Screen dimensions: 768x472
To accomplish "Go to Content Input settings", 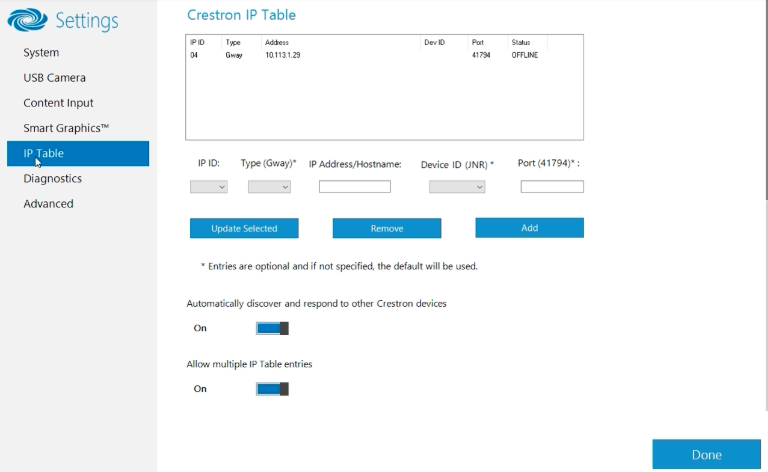I will coord(58,103).
